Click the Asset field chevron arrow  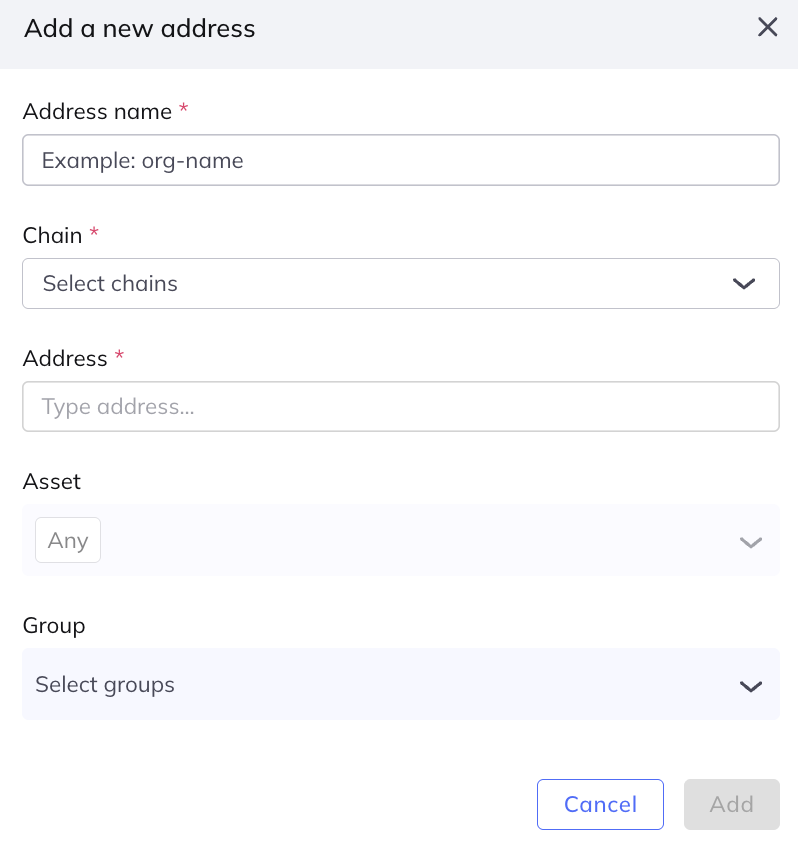point(750,542)
